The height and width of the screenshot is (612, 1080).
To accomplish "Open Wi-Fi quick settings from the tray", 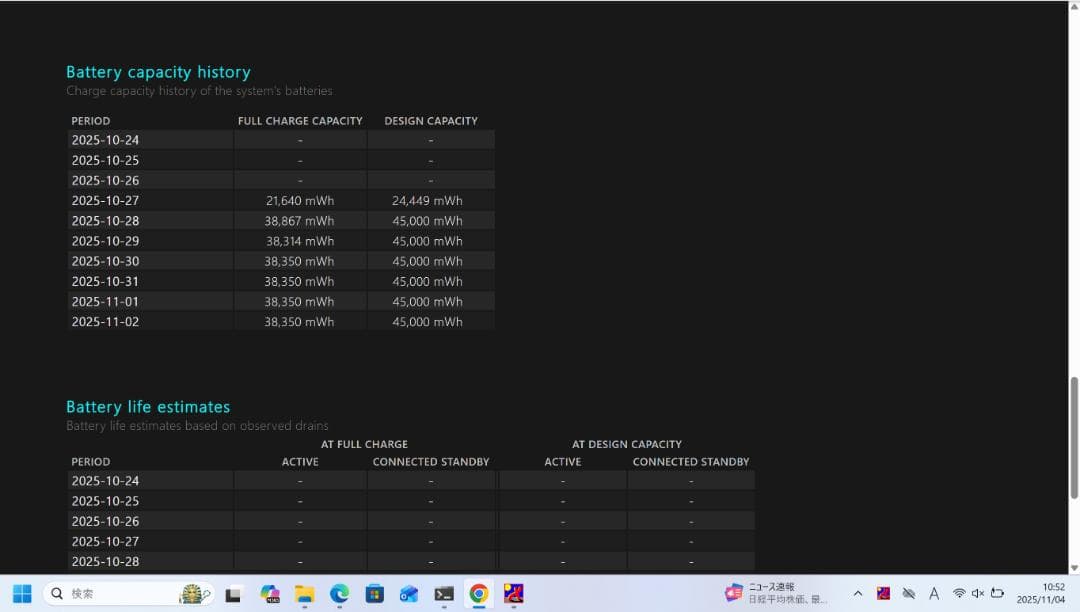I will pyautogui.click(x=958, y=593).
